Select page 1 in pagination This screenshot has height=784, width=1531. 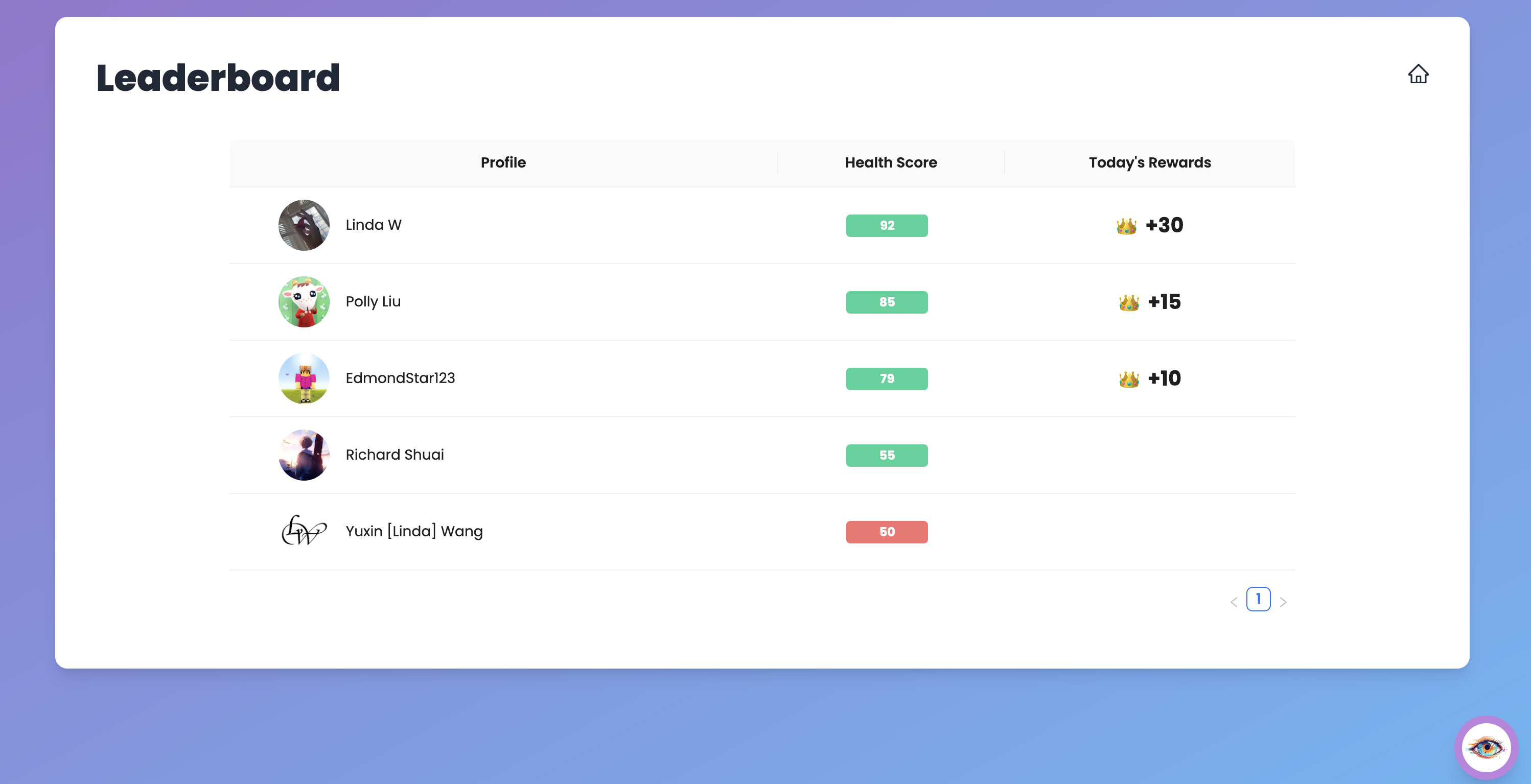coord(1258,599)
